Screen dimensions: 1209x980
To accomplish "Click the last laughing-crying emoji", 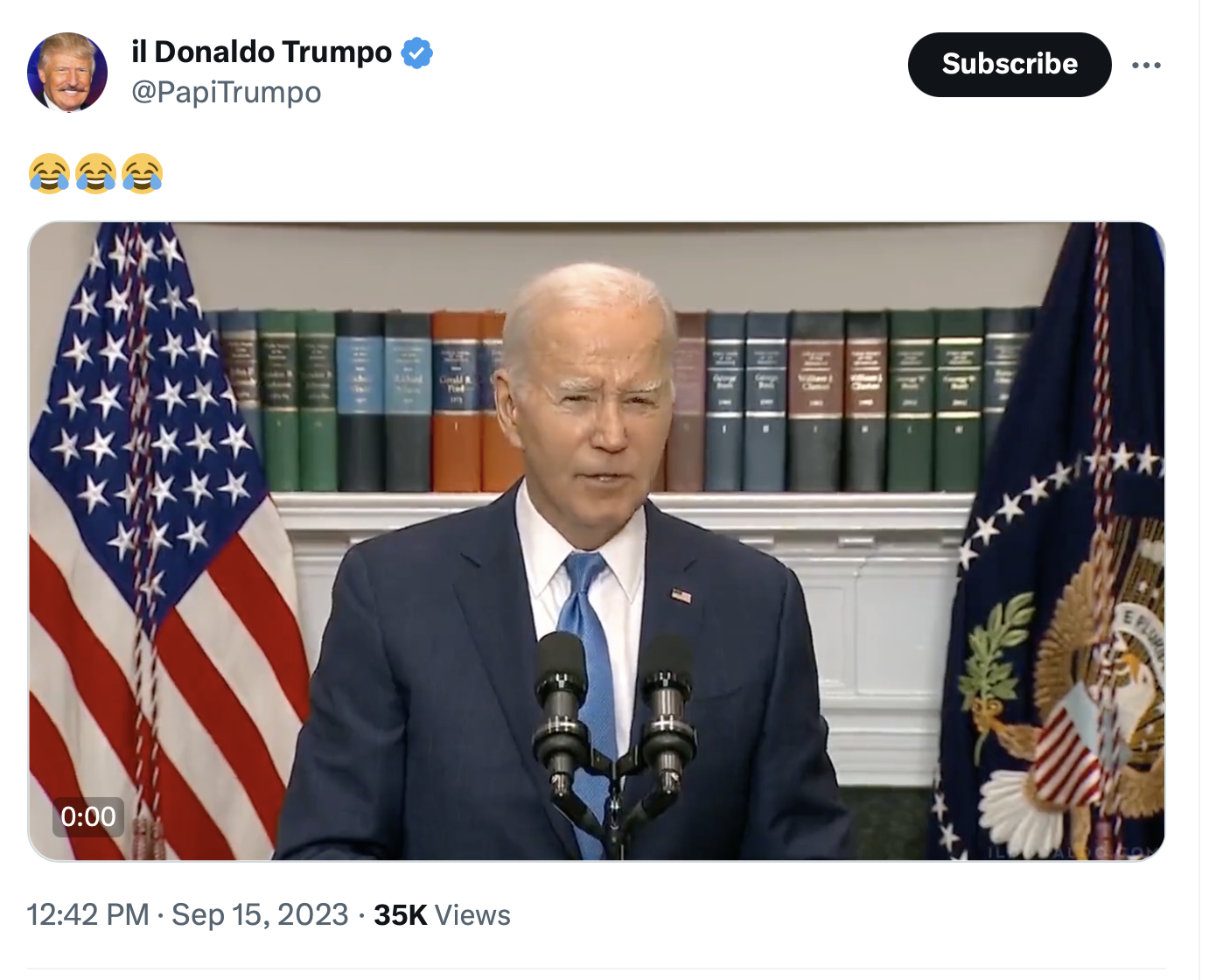I will tap(143, 172).
